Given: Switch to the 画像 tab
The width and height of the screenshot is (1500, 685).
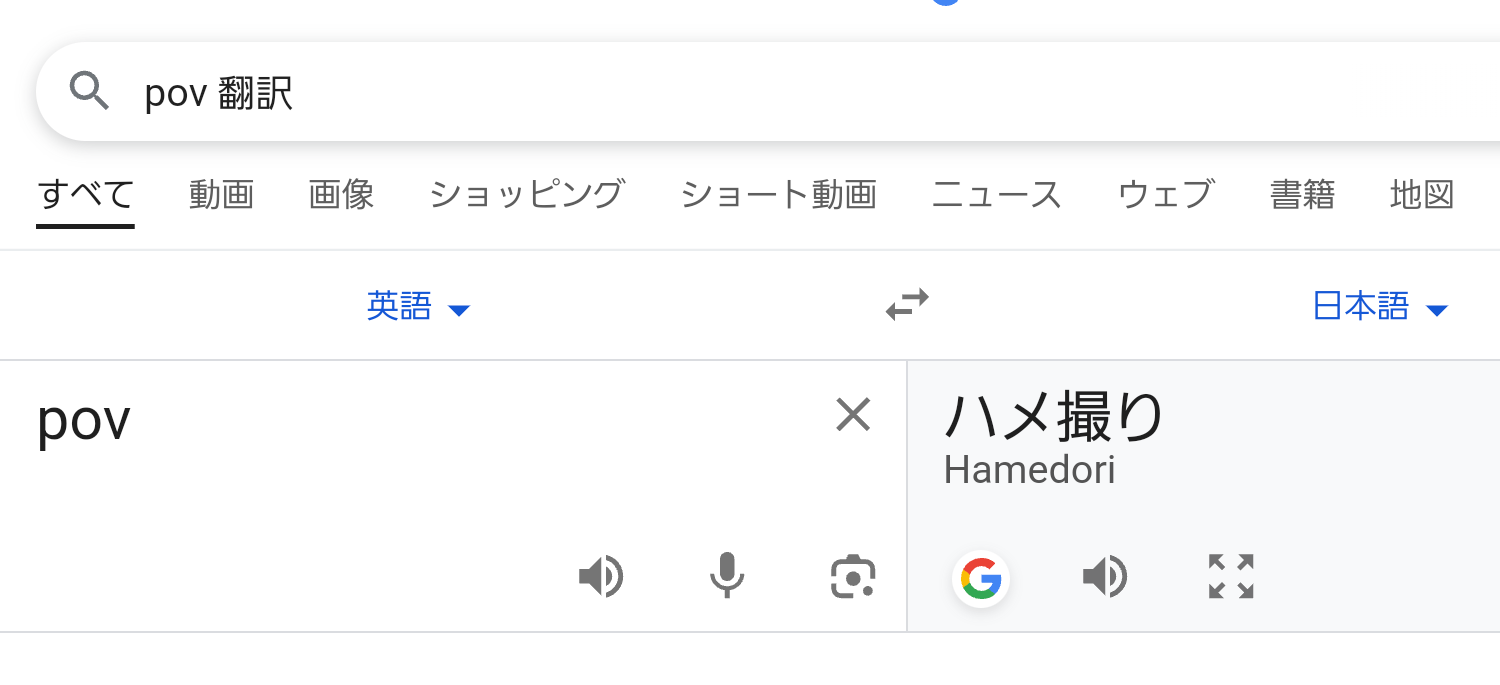Looking at the screenshot, I should [x=341, y=194].
